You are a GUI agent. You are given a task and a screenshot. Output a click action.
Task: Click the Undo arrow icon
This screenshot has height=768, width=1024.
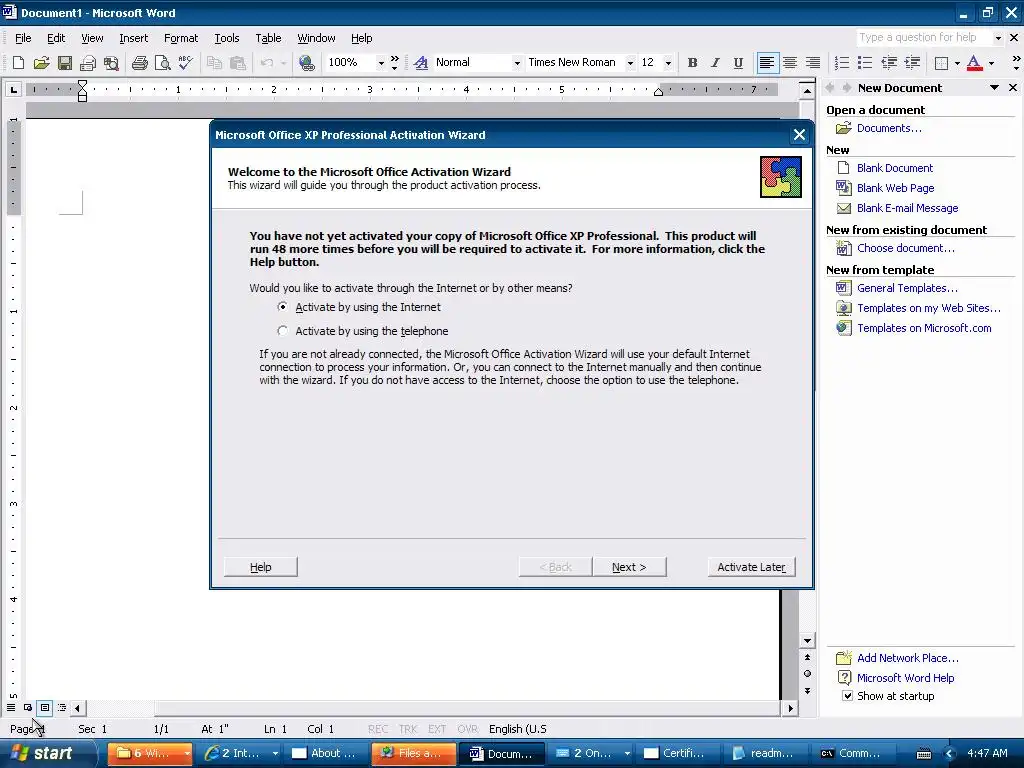point(266,63)
